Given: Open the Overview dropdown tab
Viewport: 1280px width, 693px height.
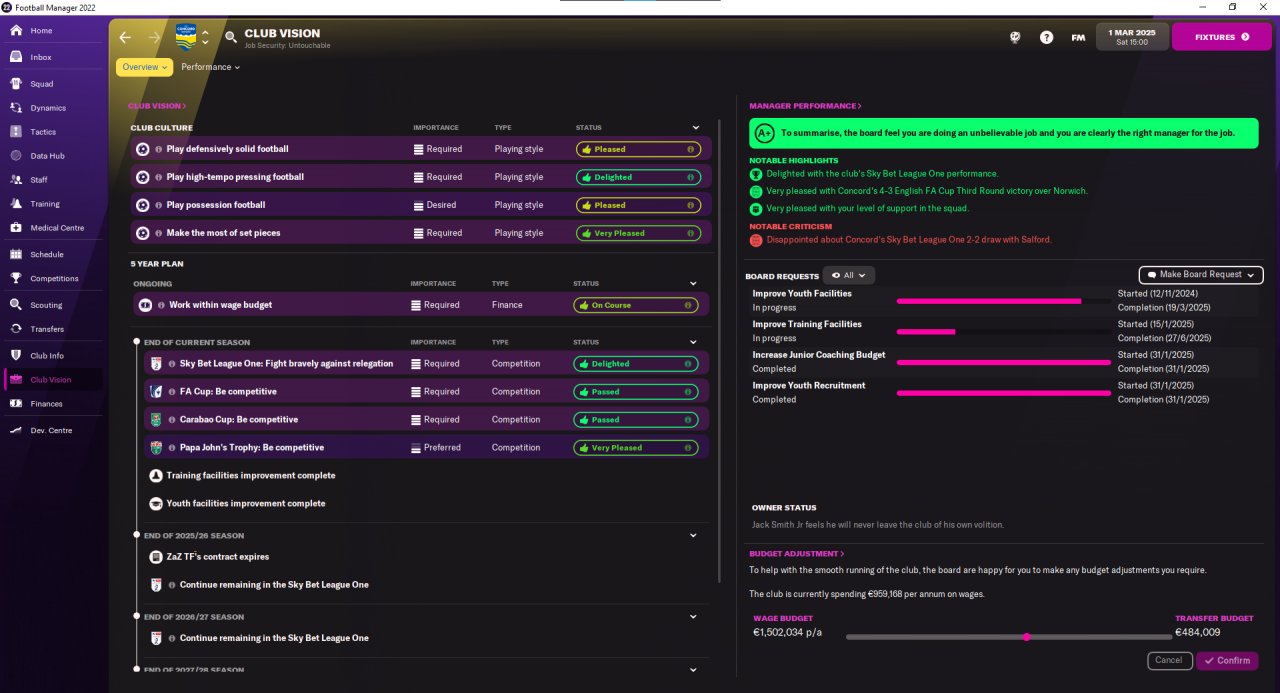Looking at the screenshot, I should click(x=144, y=67).
